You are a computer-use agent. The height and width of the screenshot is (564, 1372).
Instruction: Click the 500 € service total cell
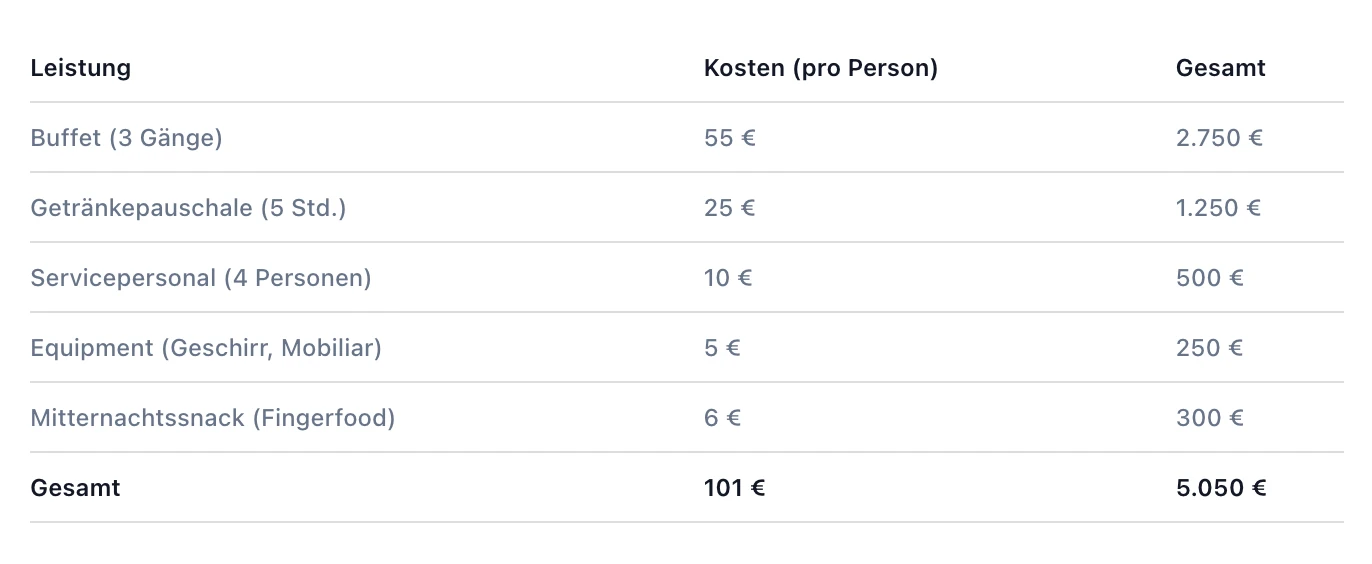(x=1209, y=278)
